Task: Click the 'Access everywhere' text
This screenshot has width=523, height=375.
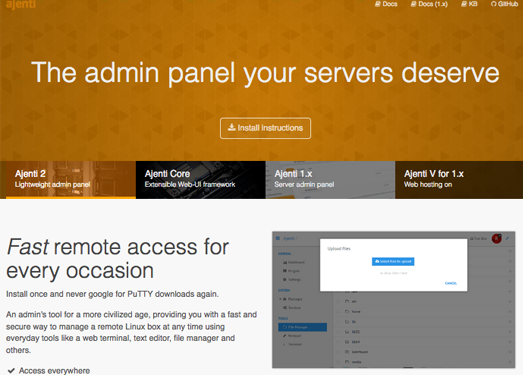Action: click(x=54, y=371)
